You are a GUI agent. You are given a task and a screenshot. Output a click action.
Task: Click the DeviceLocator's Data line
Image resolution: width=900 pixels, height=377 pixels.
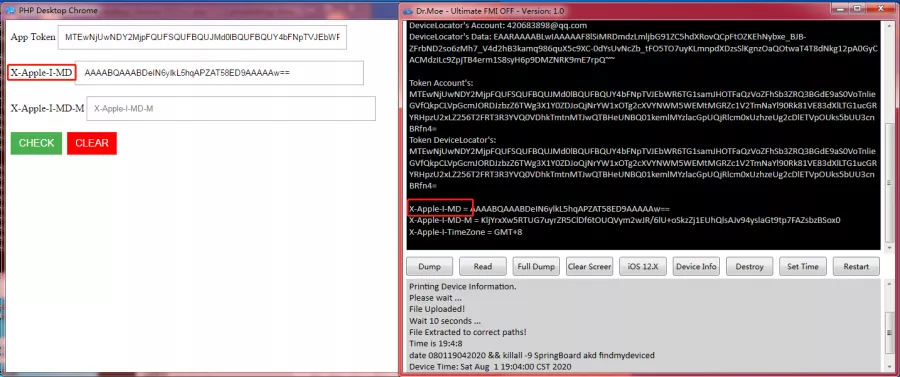[x=643, y=49]
